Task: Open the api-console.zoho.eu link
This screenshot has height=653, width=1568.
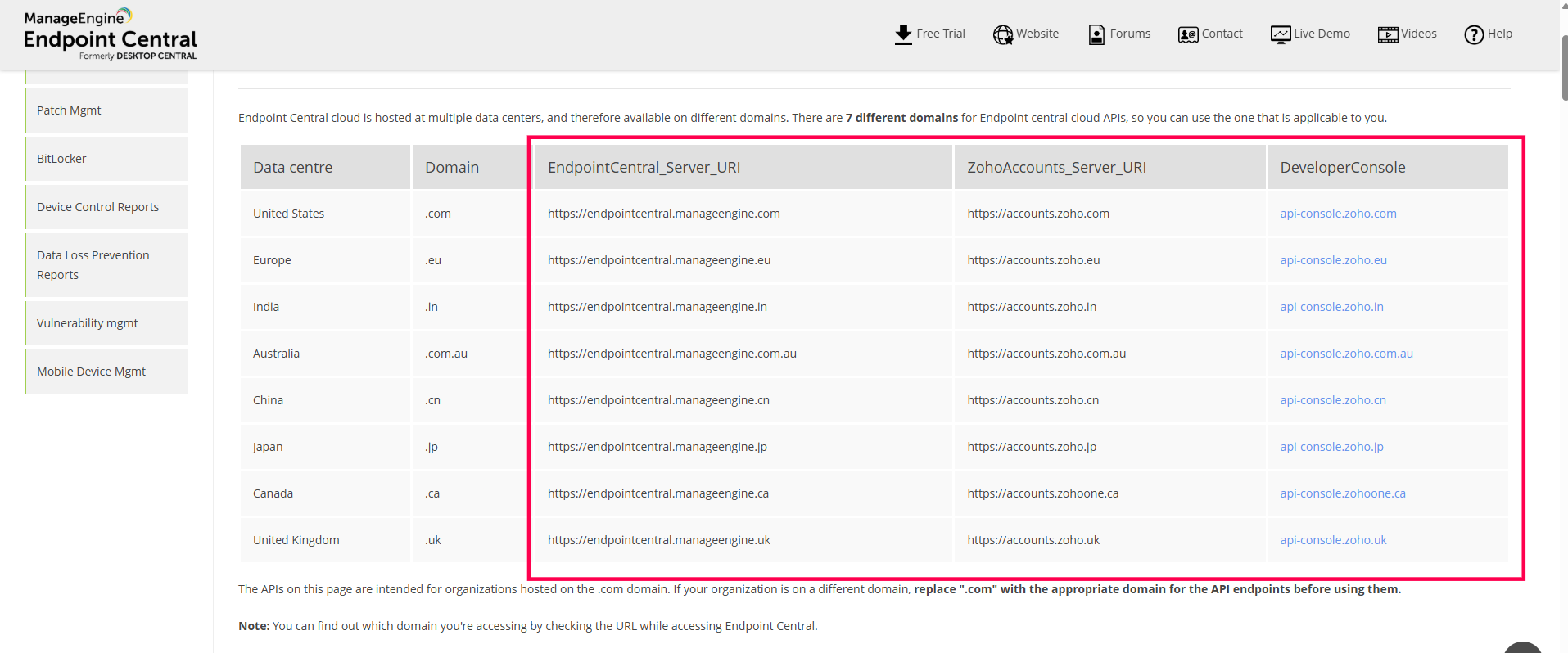Action: pos(1333,260)
